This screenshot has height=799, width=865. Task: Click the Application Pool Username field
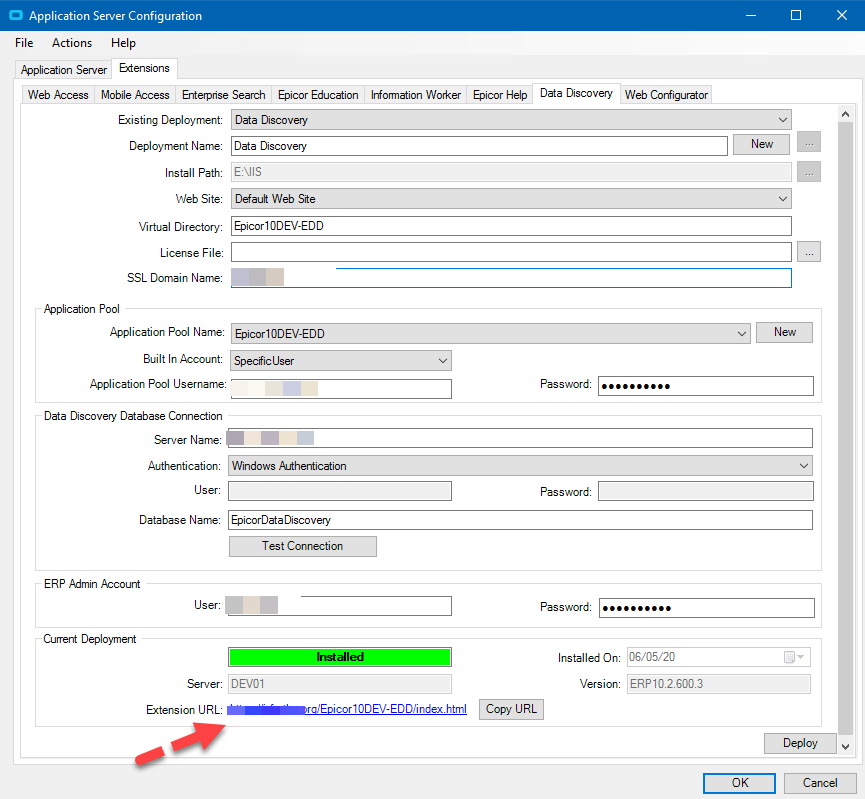pos(341,388)
